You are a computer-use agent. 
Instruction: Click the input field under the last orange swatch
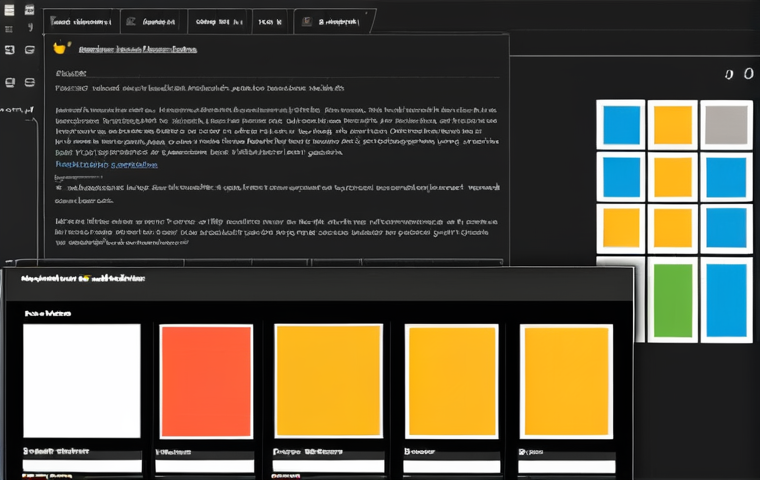pos(567,466)
